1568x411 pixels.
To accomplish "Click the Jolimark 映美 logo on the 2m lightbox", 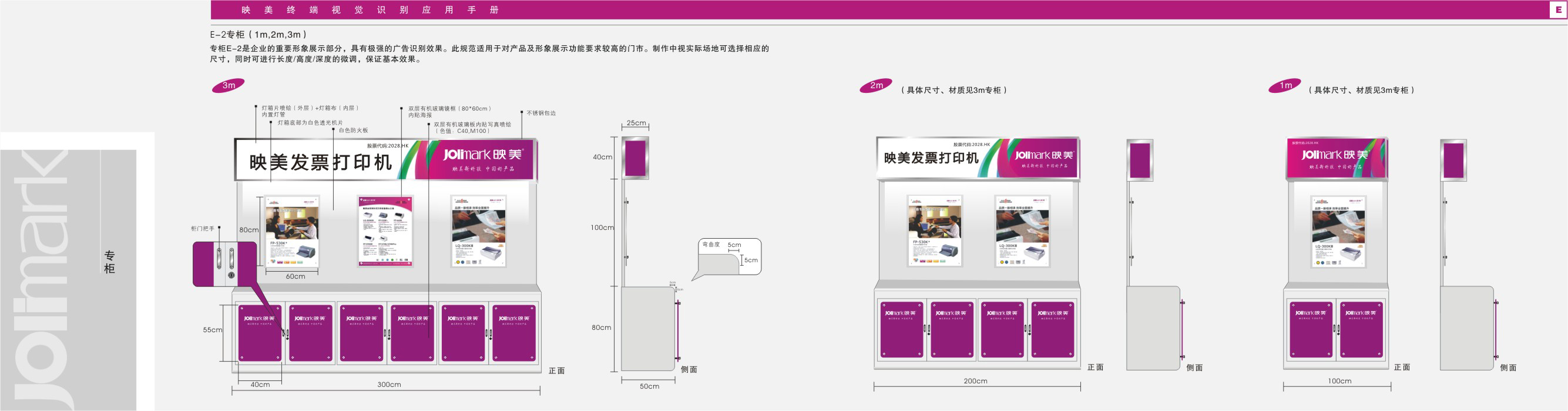I will (x=1044, y=155).
